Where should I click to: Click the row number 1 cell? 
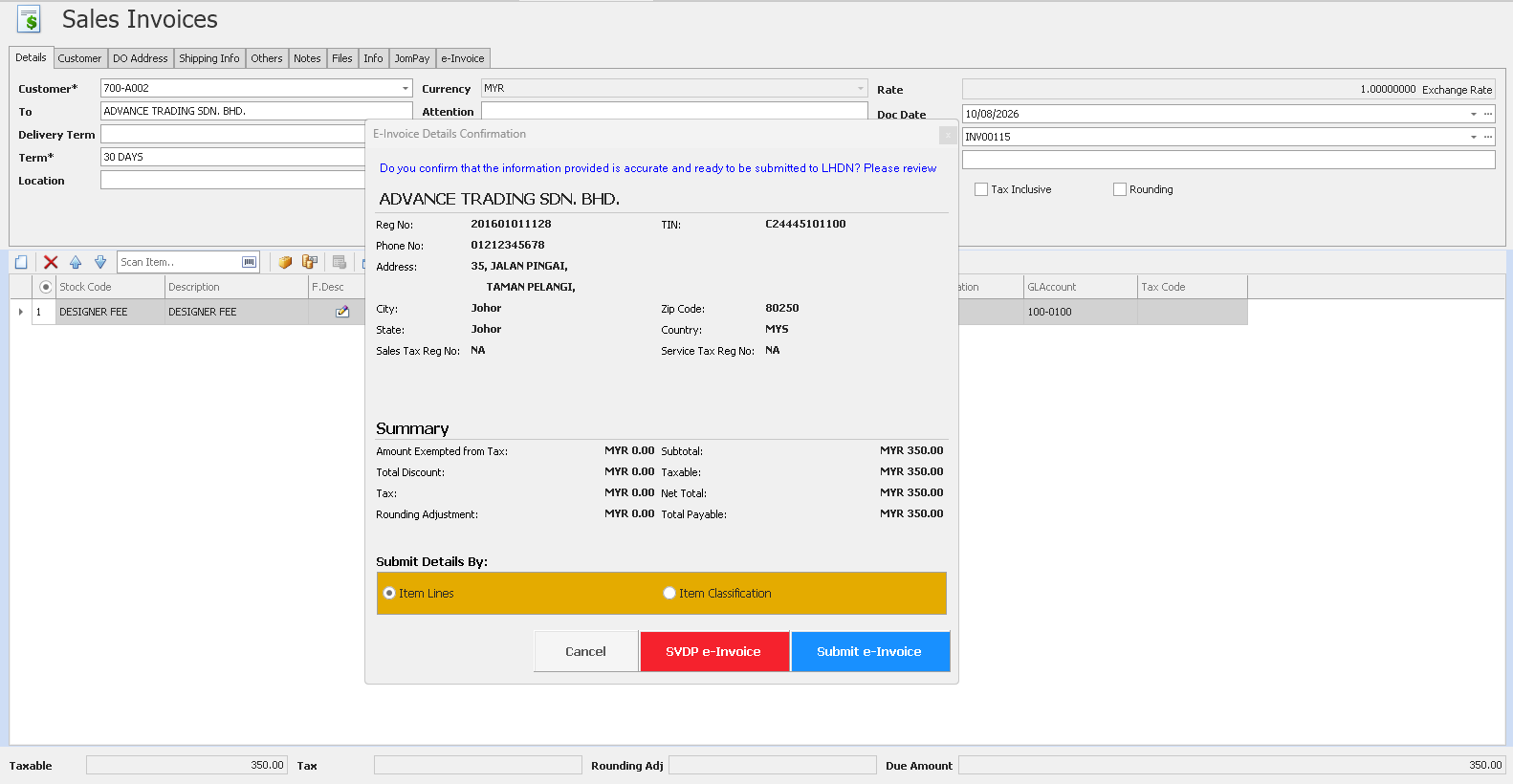(44, 312)
